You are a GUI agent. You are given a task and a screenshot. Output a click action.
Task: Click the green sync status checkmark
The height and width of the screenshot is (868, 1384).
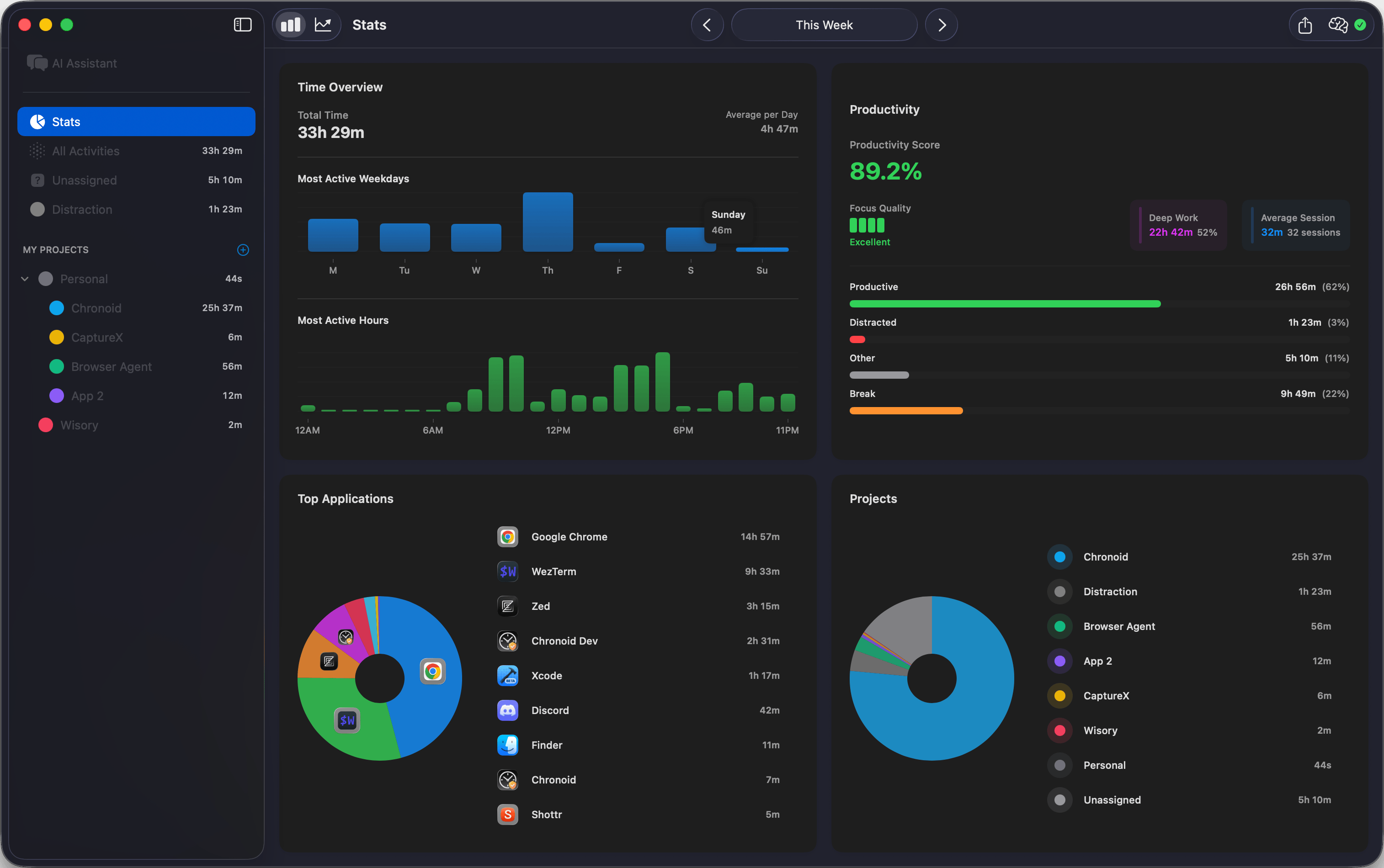1361,25
